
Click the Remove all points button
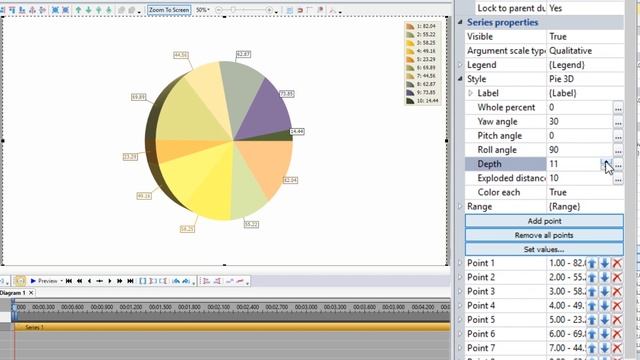click(x=544, y=235)
